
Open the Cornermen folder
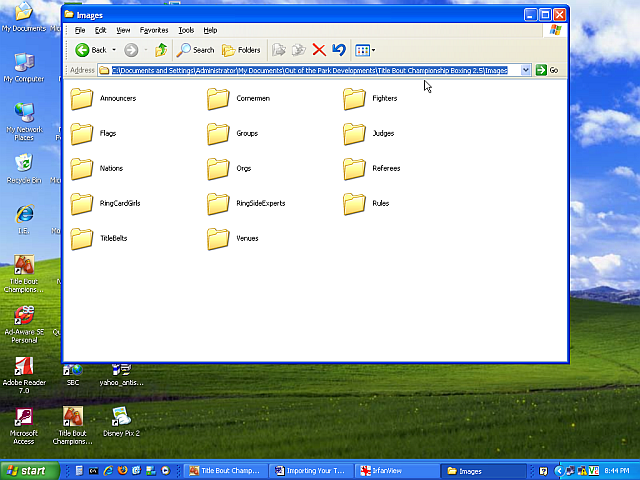click(238, 99)
